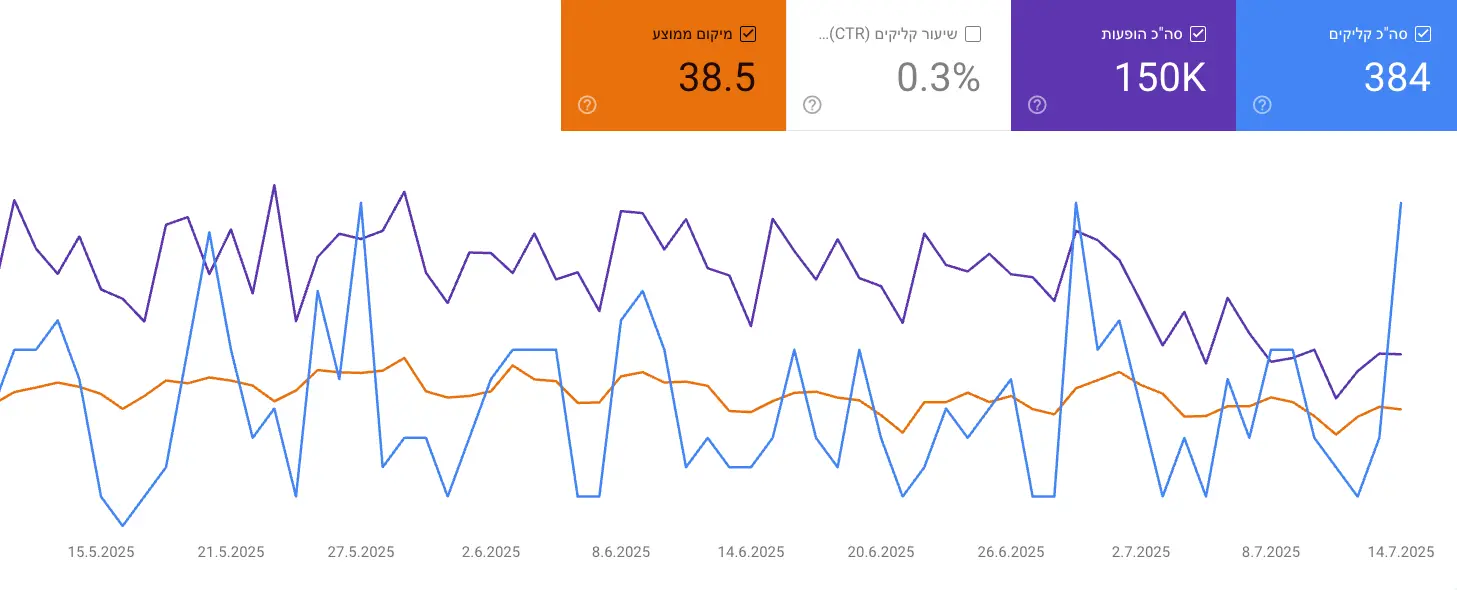Click help icon on orange average position card

pos(587,105)
